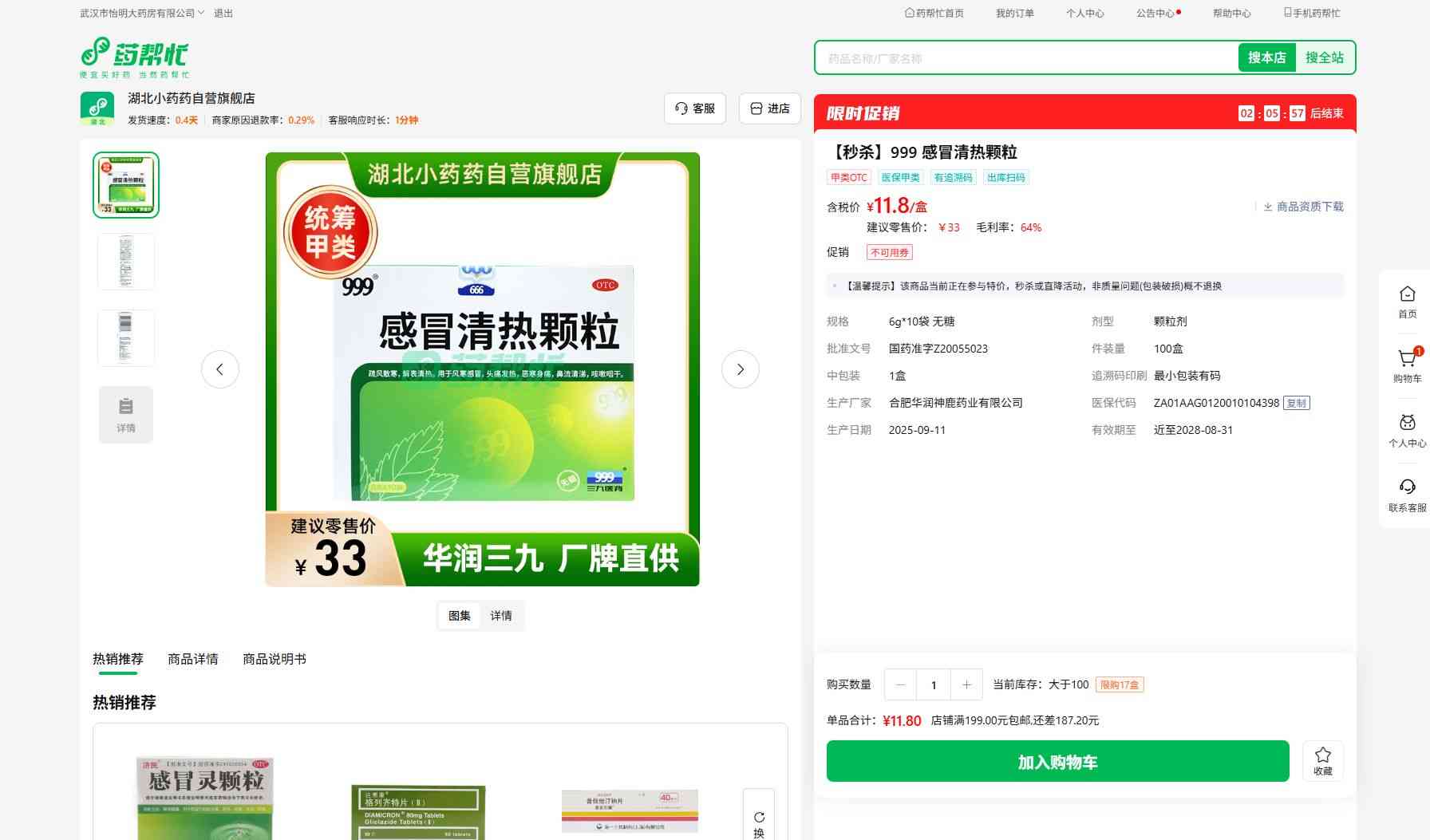Open personal center from right sidebar
This screenshot has width=1430, height=840.
tap(1407, 430)
